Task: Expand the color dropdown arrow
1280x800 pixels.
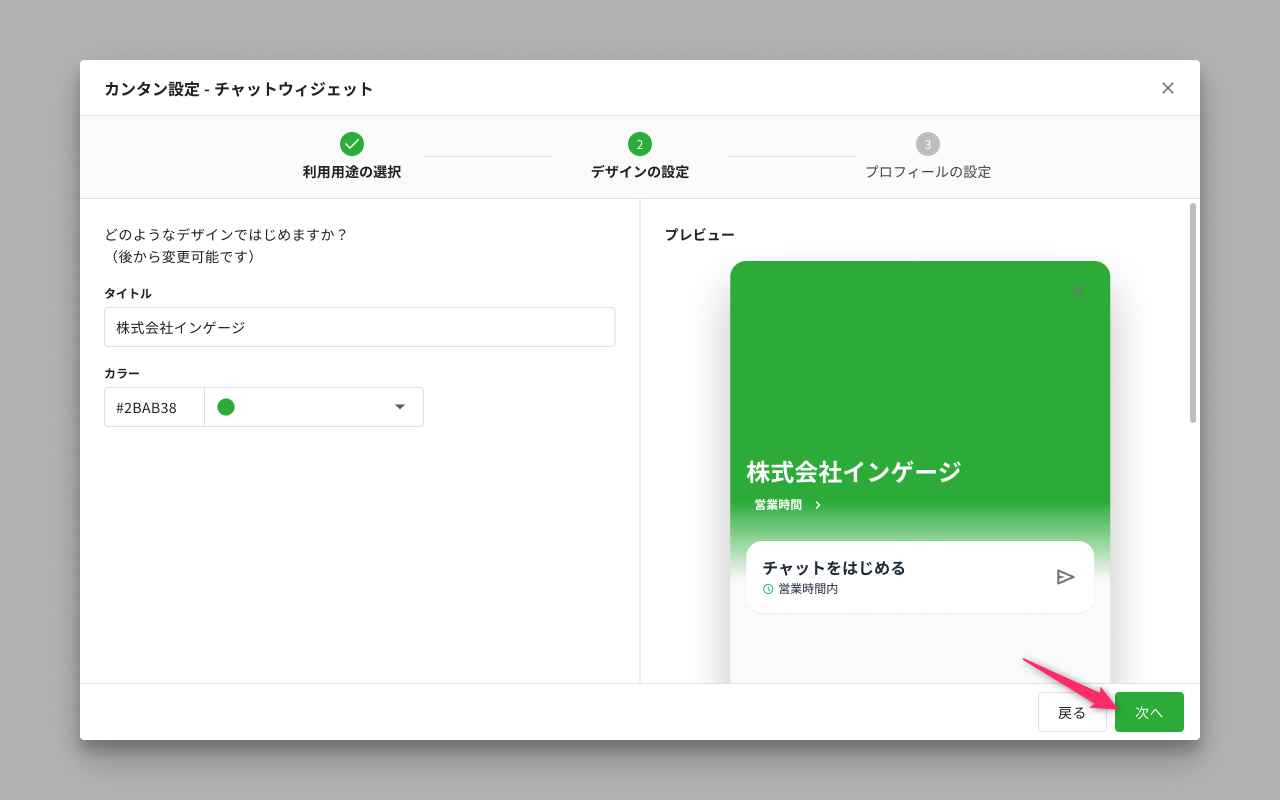Action: (x=400, y=407)
